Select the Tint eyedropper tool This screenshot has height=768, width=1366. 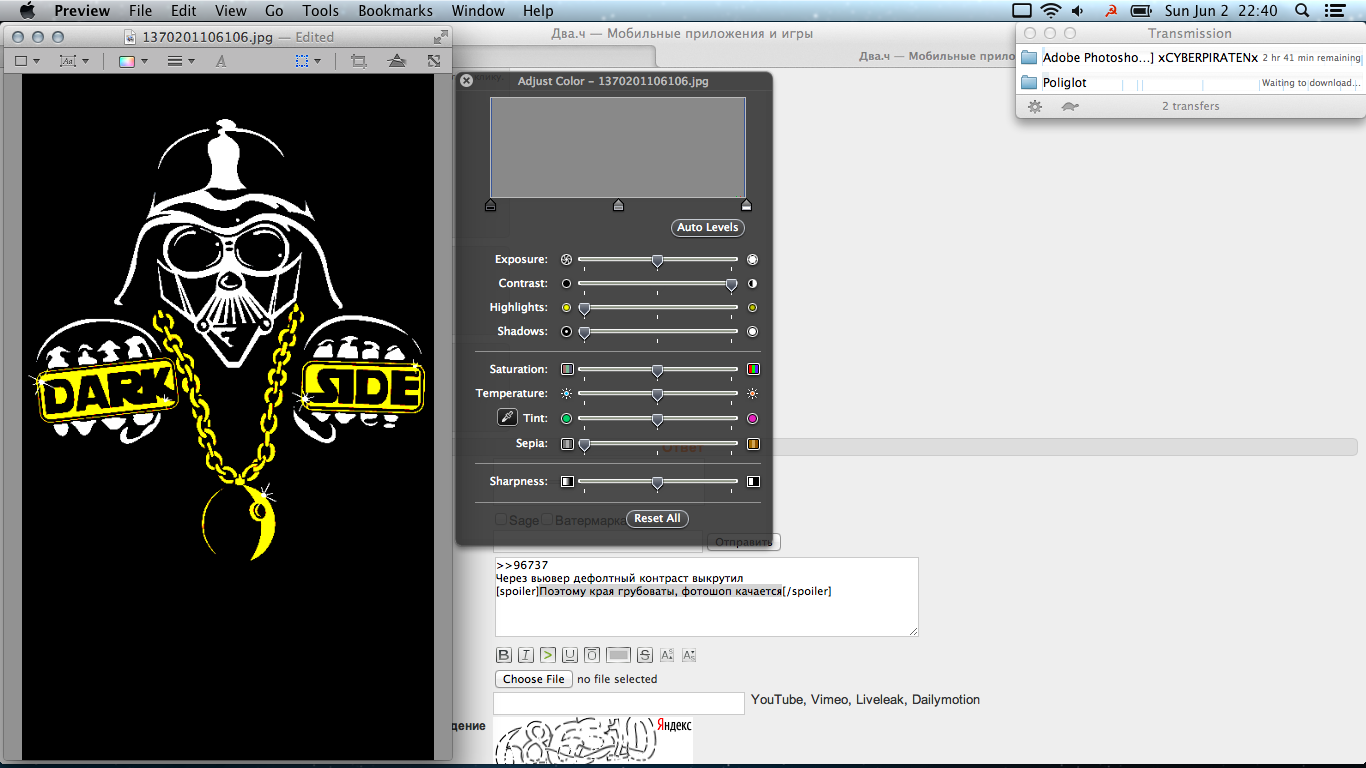(507, 418)
